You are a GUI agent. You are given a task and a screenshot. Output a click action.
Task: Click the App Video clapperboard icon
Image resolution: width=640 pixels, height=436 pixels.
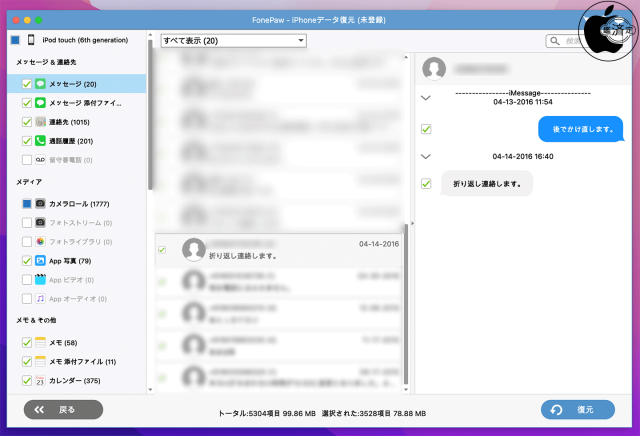click(x=40, y=280)
